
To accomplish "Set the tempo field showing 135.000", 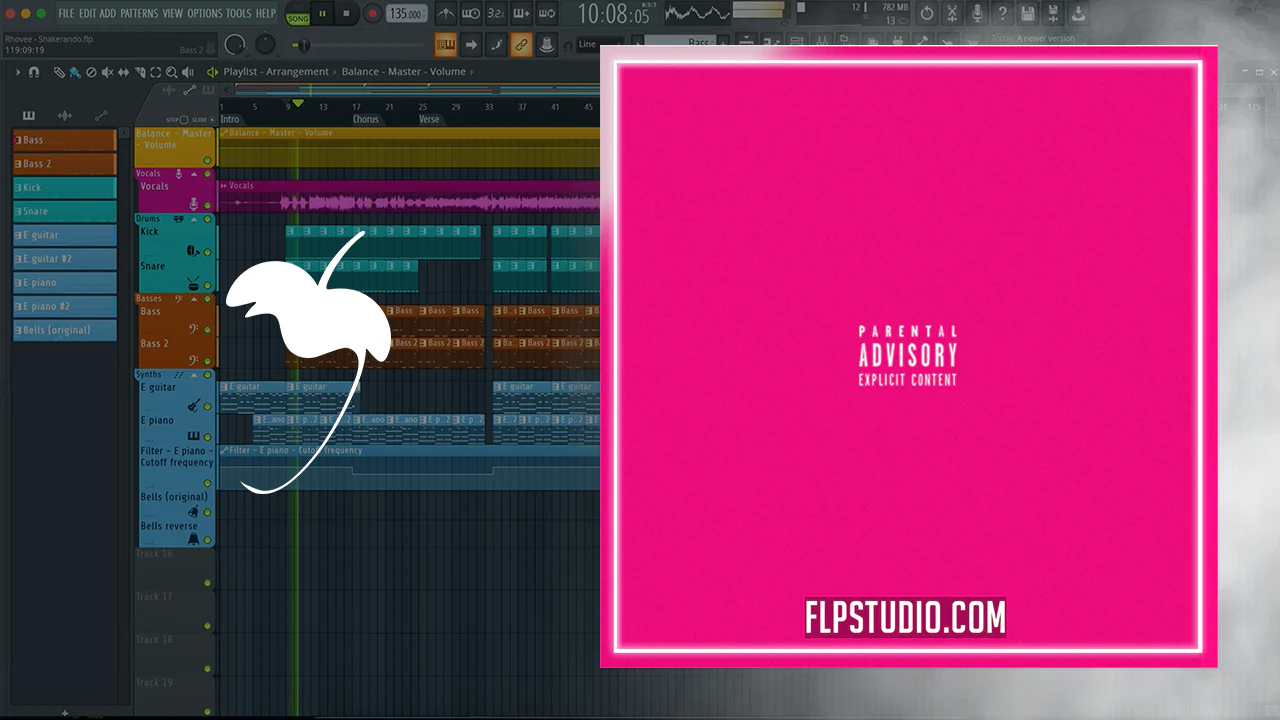I will [407, 14].
